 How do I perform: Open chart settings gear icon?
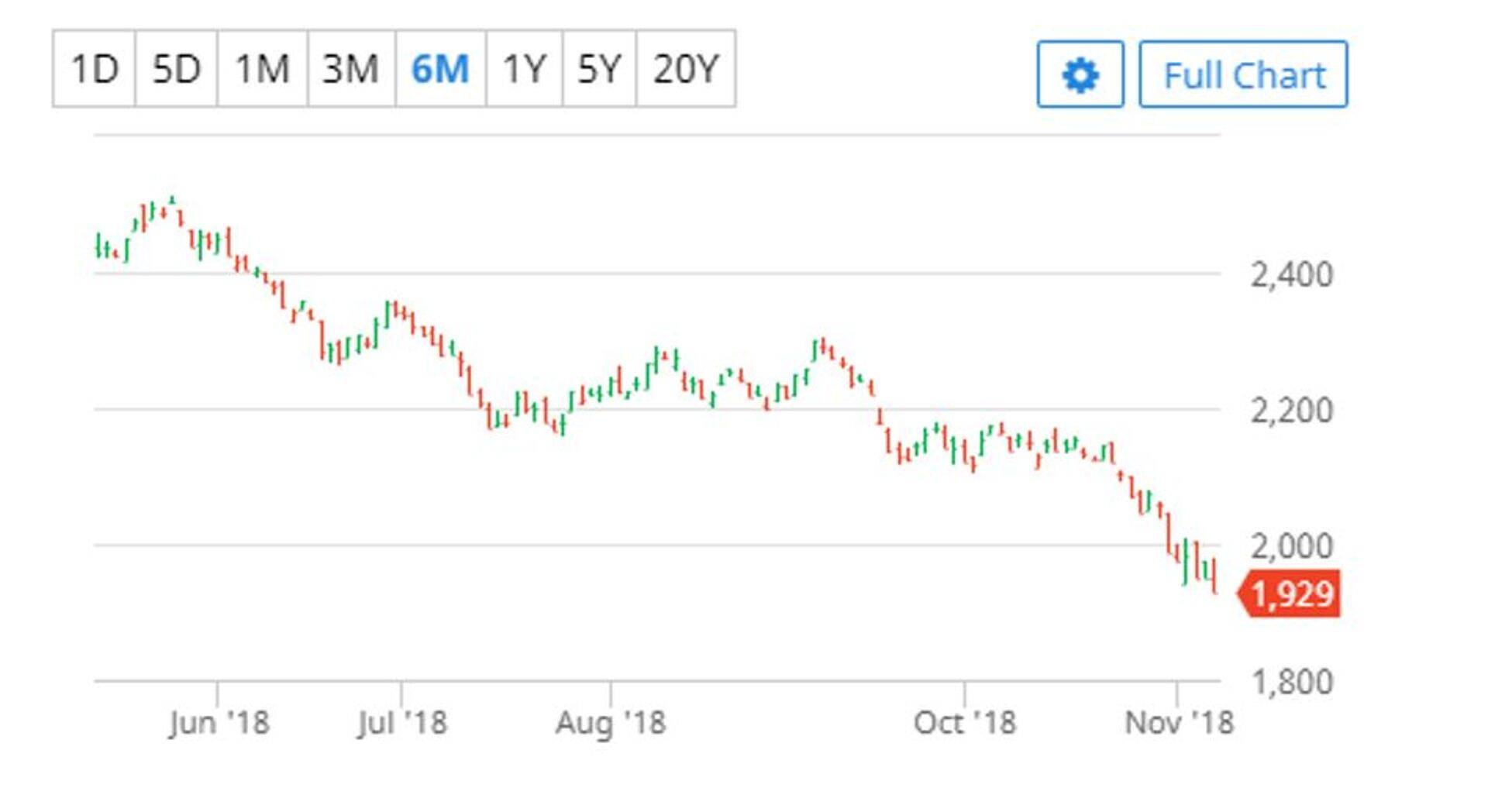pos(1080,74)
